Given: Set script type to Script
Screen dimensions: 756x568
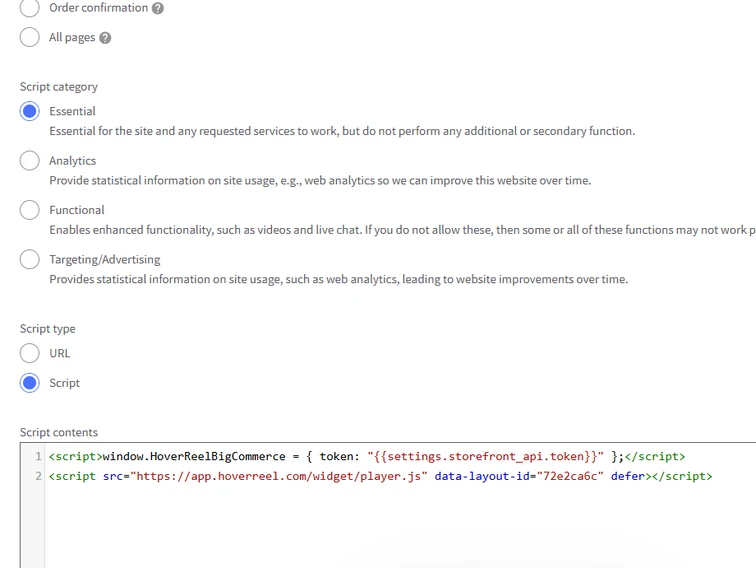Looking at the screenshot, I should [29, 383].
